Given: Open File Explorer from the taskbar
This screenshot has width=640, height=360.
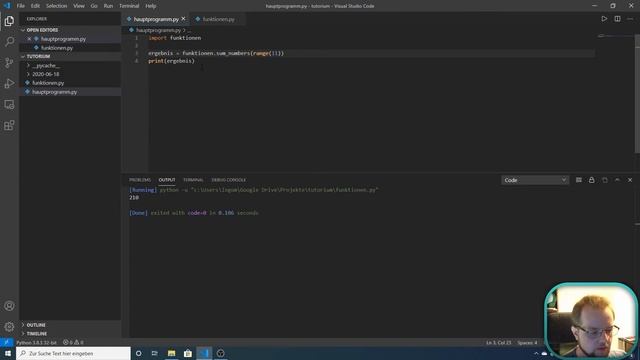Looking at the screenshot, I should tap(171, 353).
